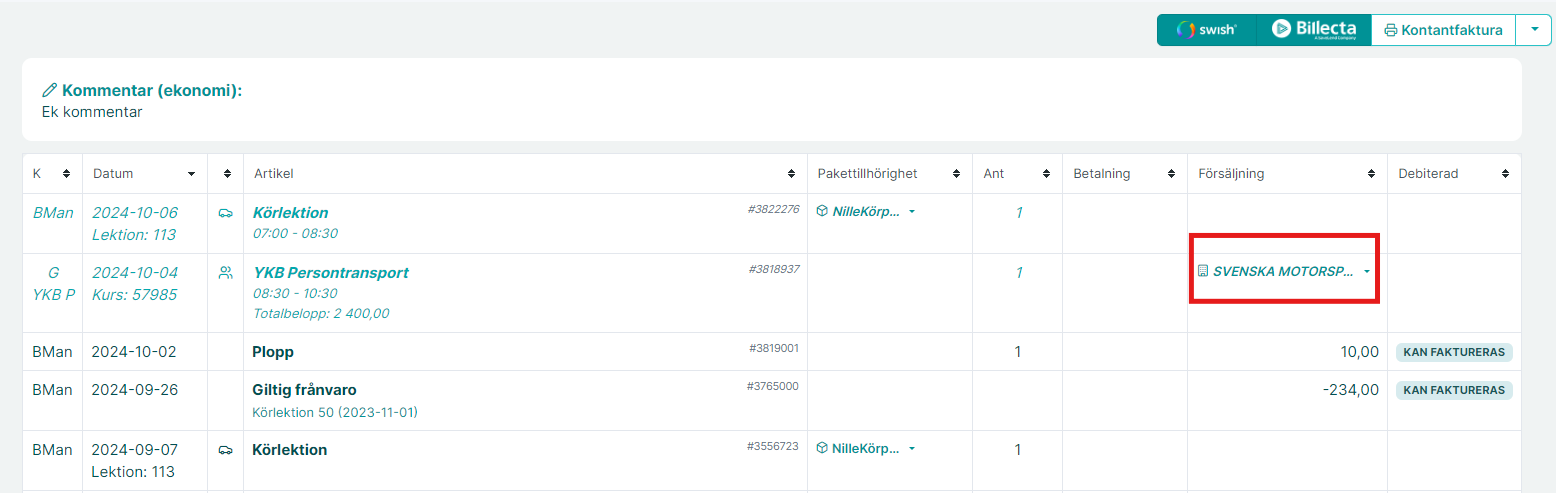Expand the dropdown arrow beside Kontantfaktura
Viewport: 1556px width, 493px height.
(1534, 30)
